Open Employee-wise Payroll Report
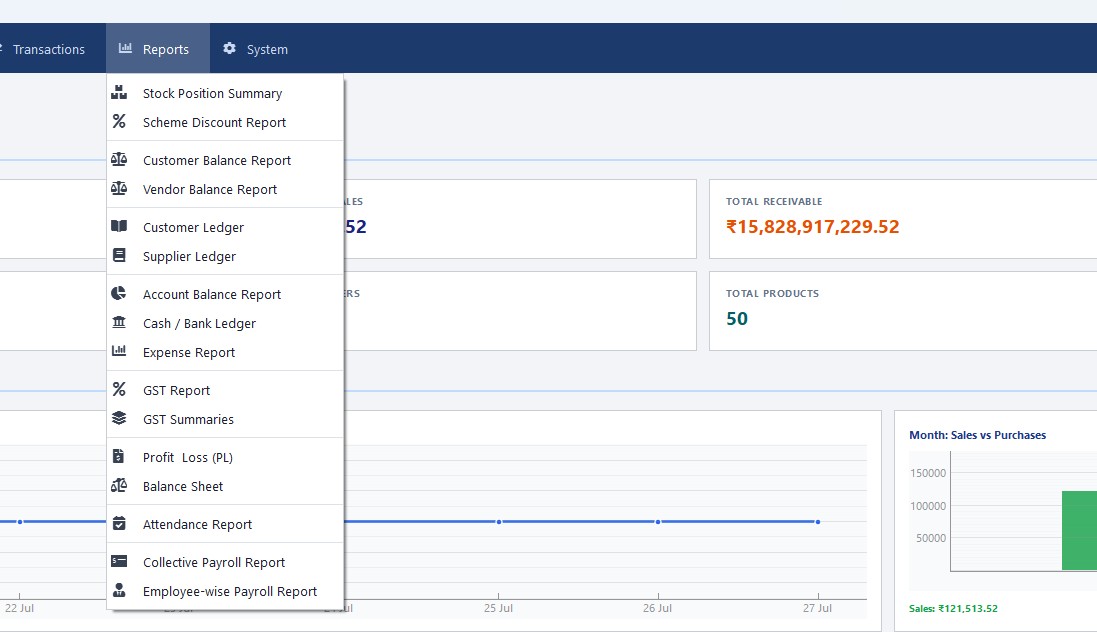Image resolution: width=1097 pixels, height=632 pixels. pos(225,591)
